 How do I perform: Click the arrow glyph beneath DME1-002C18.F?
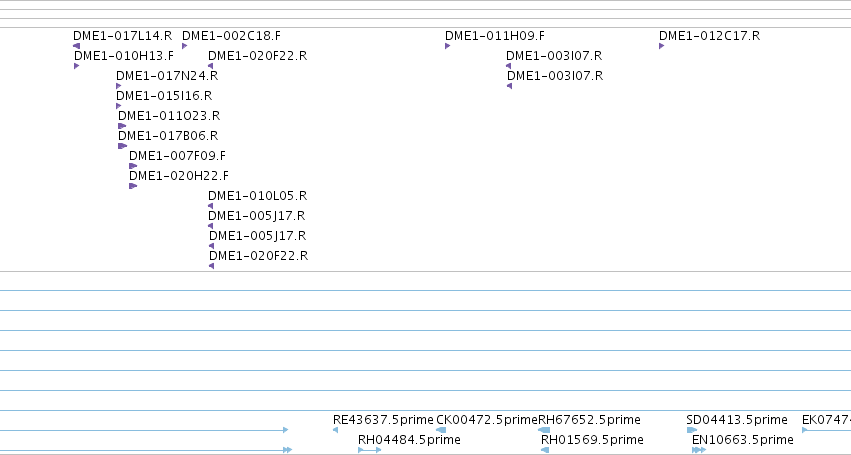click(185, 46)
